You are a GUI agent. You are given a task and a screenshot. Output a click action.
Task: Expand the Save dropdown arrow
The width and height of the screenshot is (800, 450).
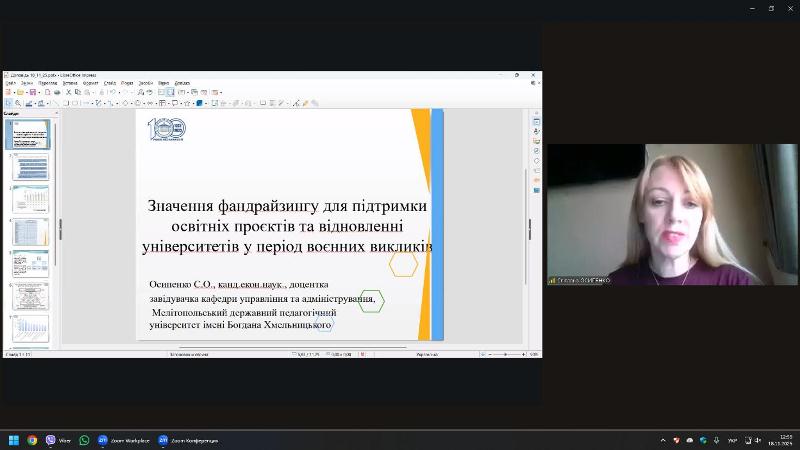(x=39, y=92)
